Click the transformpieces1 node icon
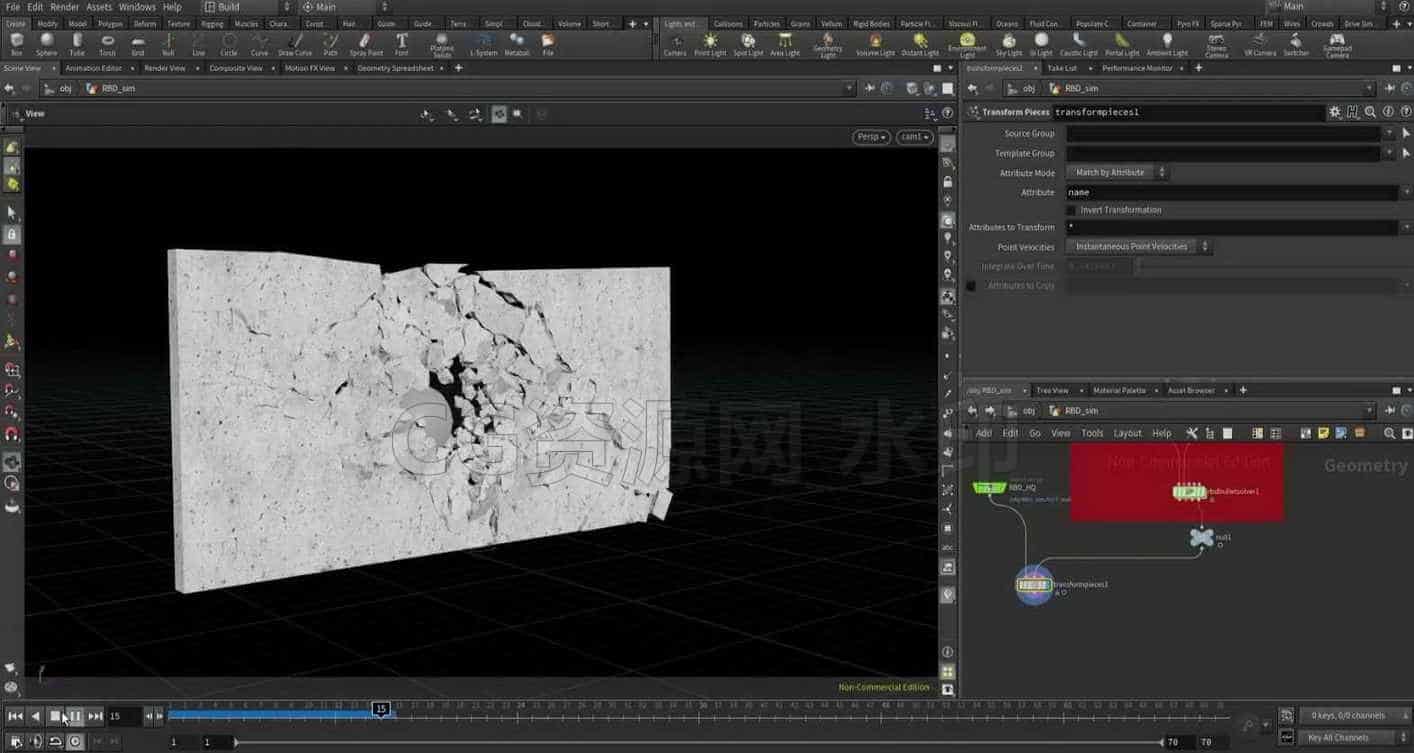 pyautogui.click(x=1034, y=584)
